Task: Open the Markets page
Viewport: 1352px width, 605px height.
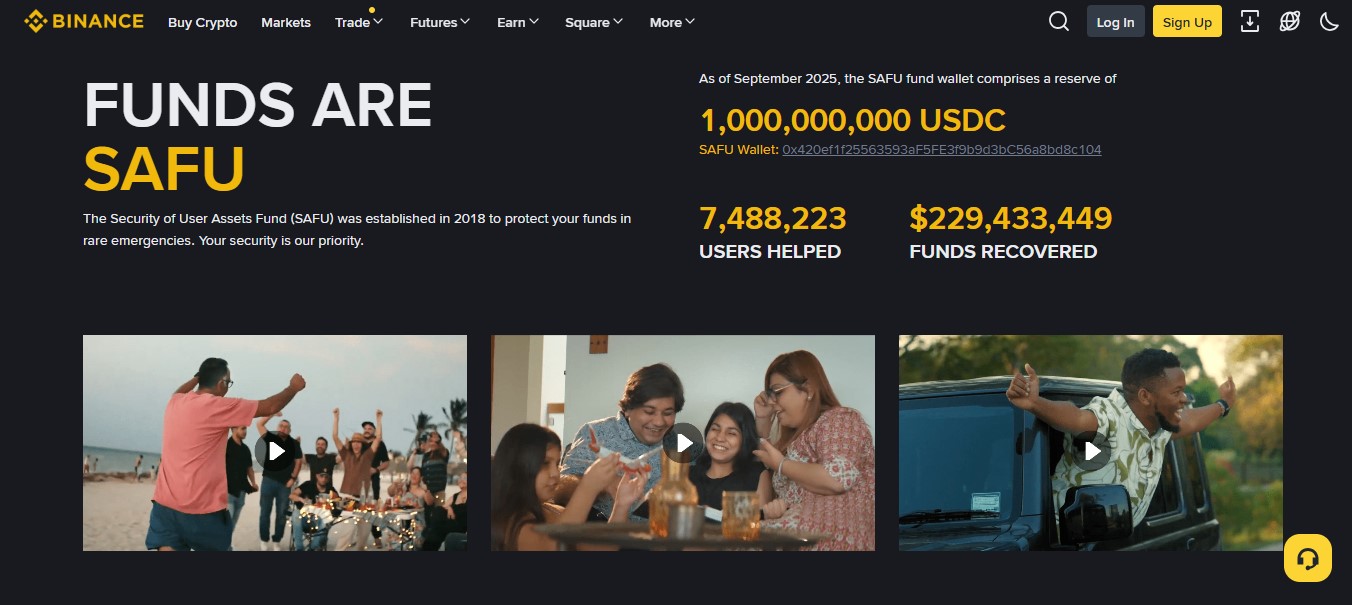Action: [x=286, y=22]
